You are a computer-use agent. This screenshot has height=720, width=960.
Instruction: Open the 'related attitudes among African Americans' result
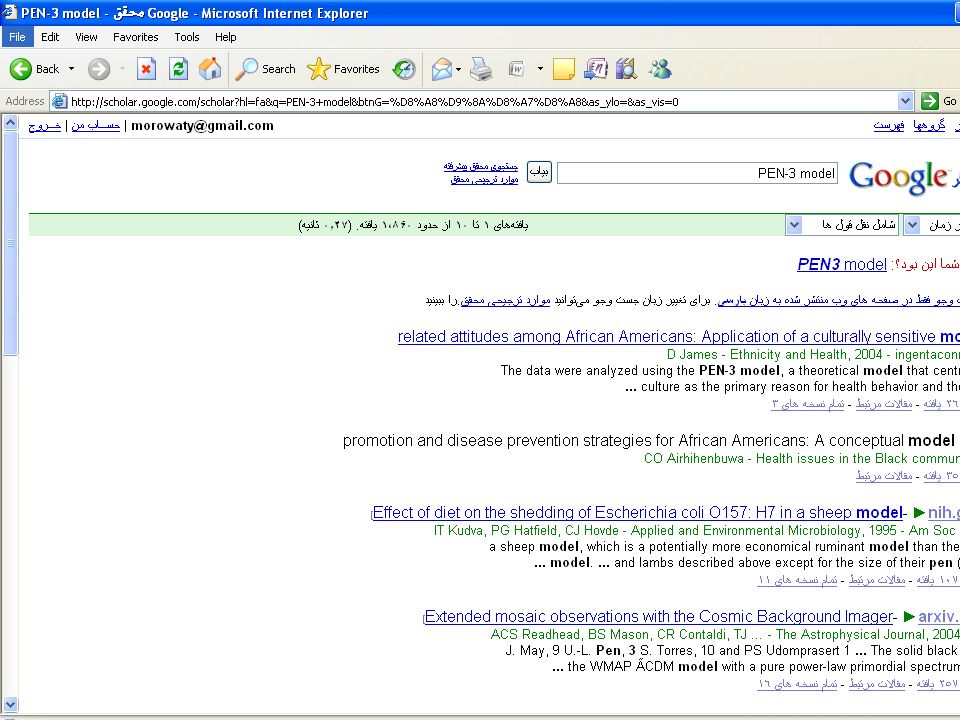pyautogui.click(x=678, y=336)
